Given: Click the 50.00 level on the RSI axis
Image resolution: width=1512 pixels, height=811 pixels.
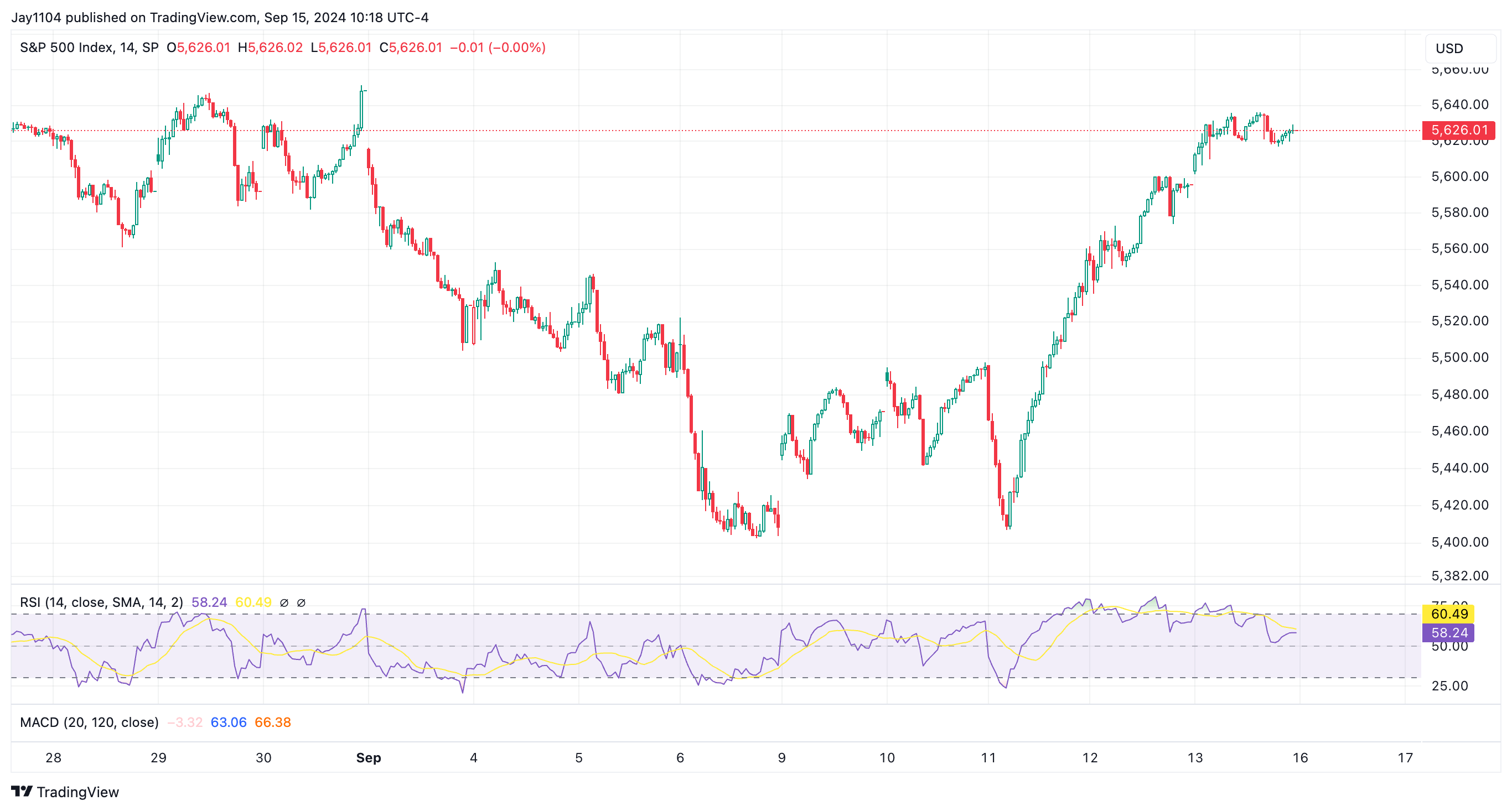Looking at the screenshot, I should pyautogui.click(x=1449, y=647).
